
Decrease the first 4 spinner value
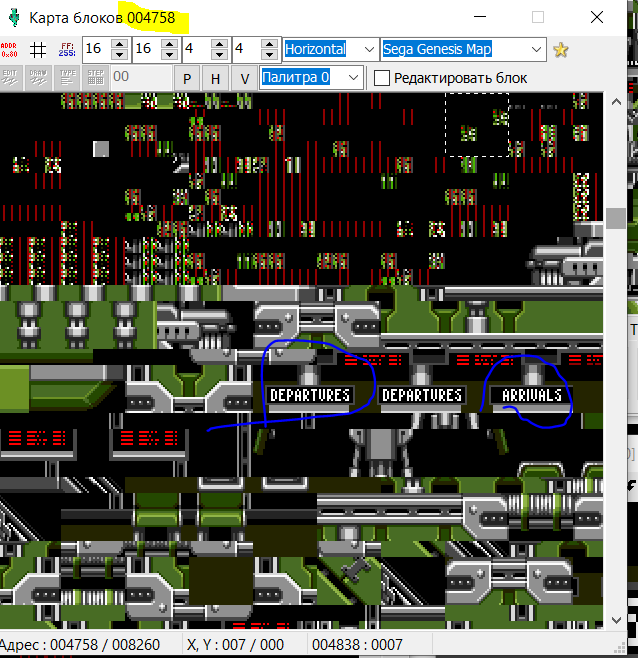click(x=220, y=55)
